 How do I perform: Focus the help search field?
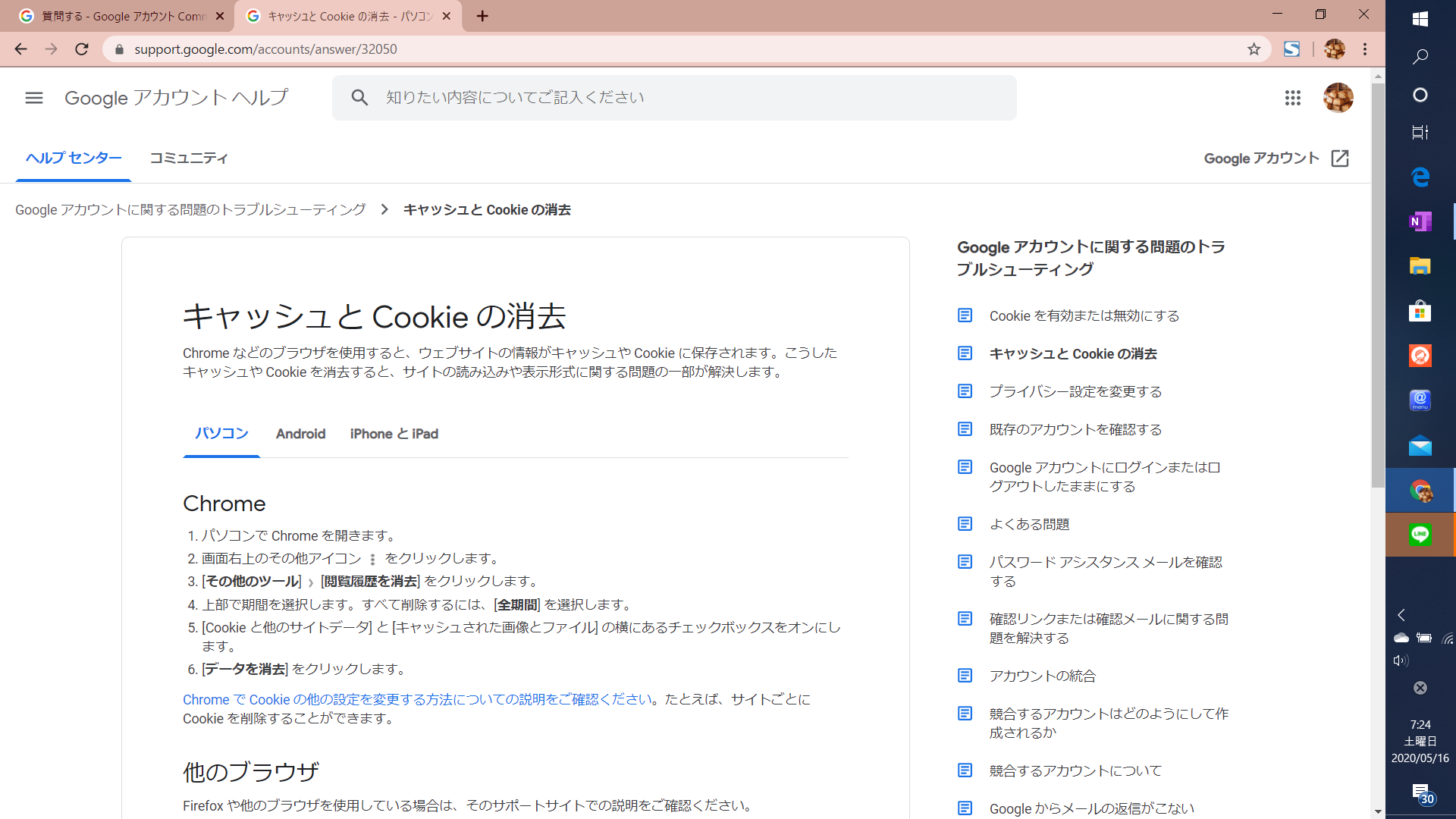[674, 98]
